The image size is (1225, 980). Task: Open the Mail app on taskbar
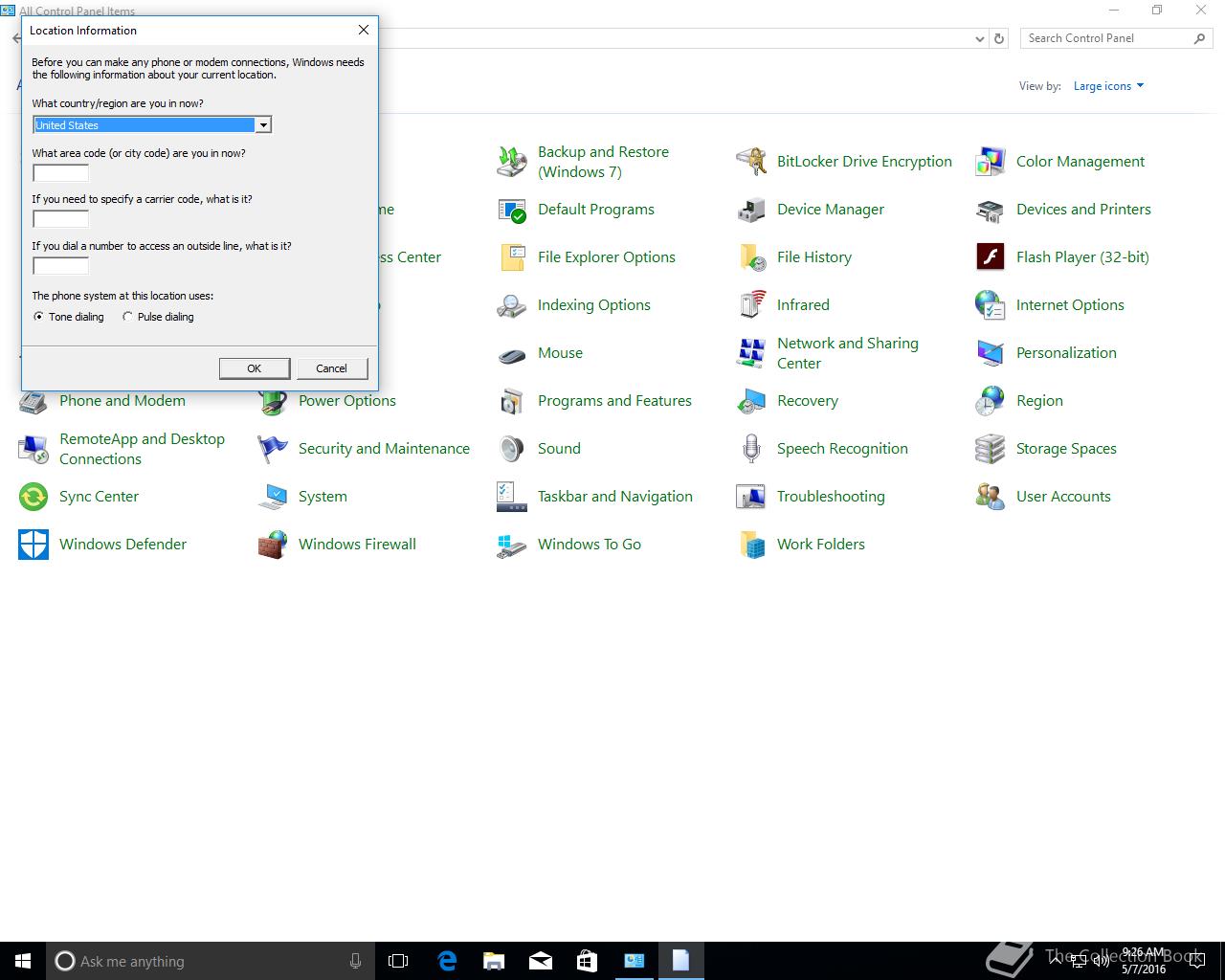pyautogui.click(x=541, y=961)
